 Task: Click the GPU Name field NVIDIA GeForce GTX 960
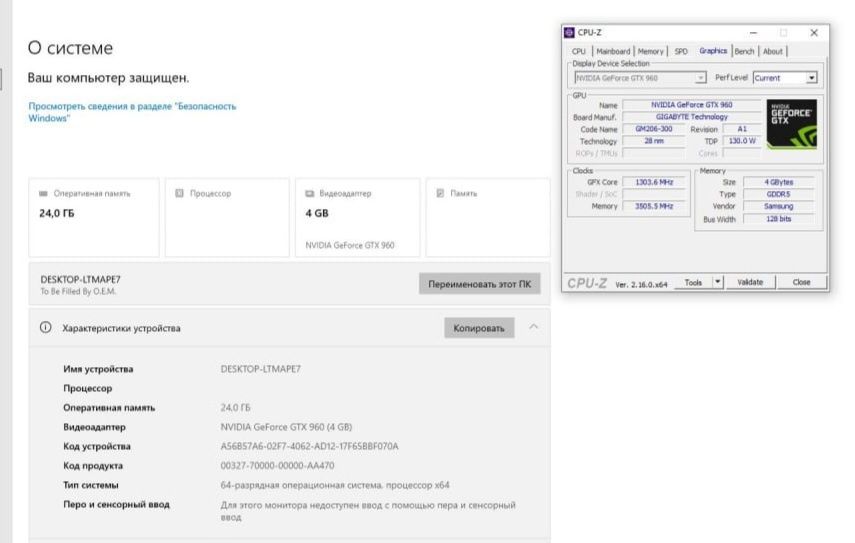coord(691,105)
